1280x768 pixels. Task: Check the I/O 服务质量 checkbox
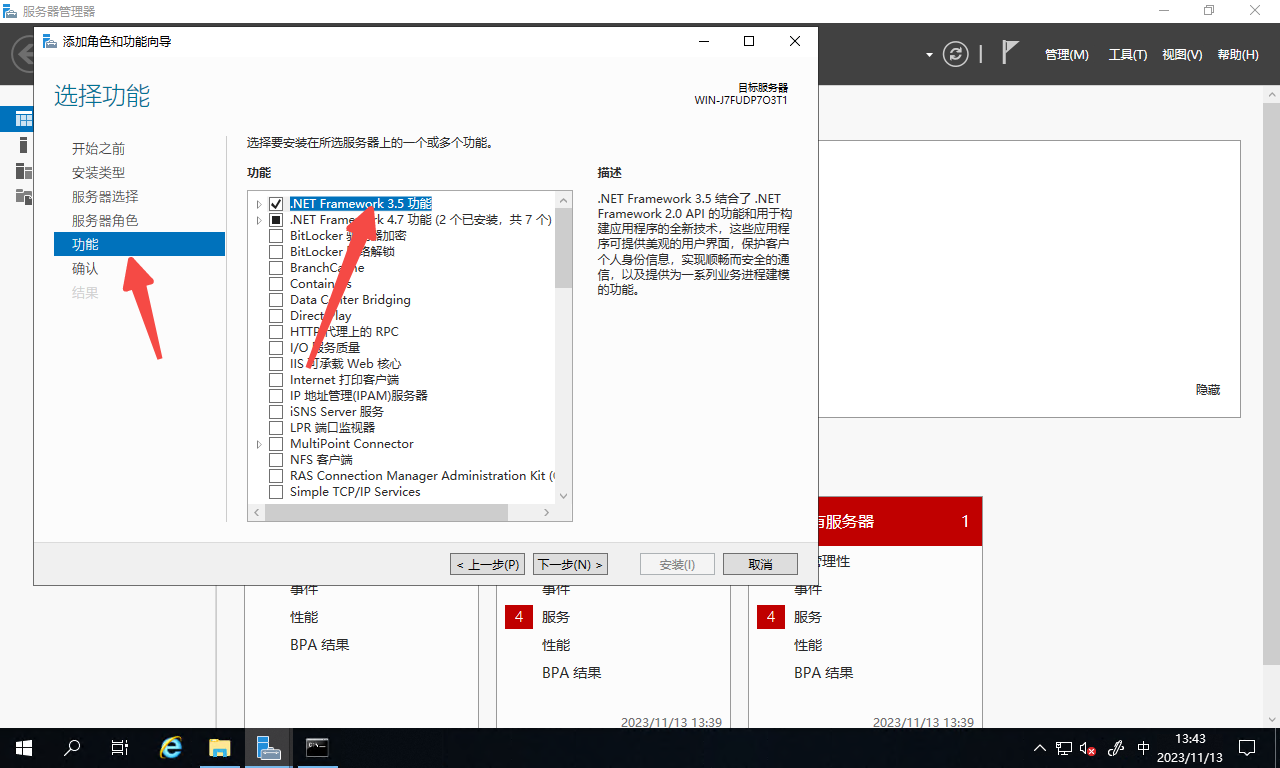pyautogui.click(x=276, y=348)
